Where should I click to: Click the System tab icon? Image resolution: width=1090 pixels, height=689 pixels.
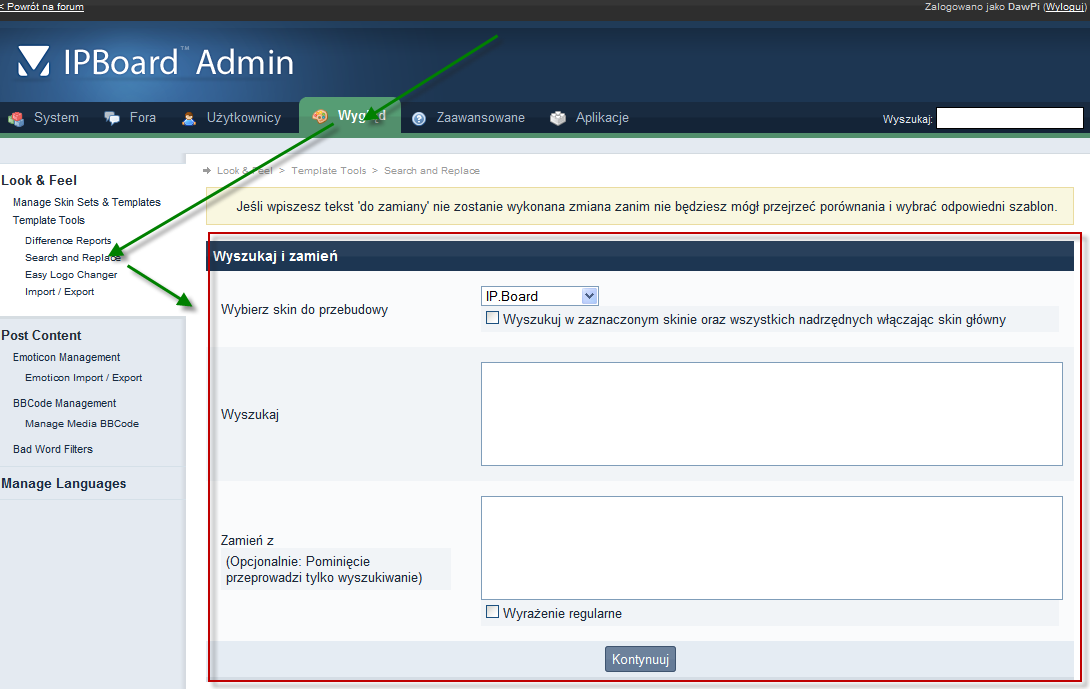pyautogui.click(x=16, y=118)
